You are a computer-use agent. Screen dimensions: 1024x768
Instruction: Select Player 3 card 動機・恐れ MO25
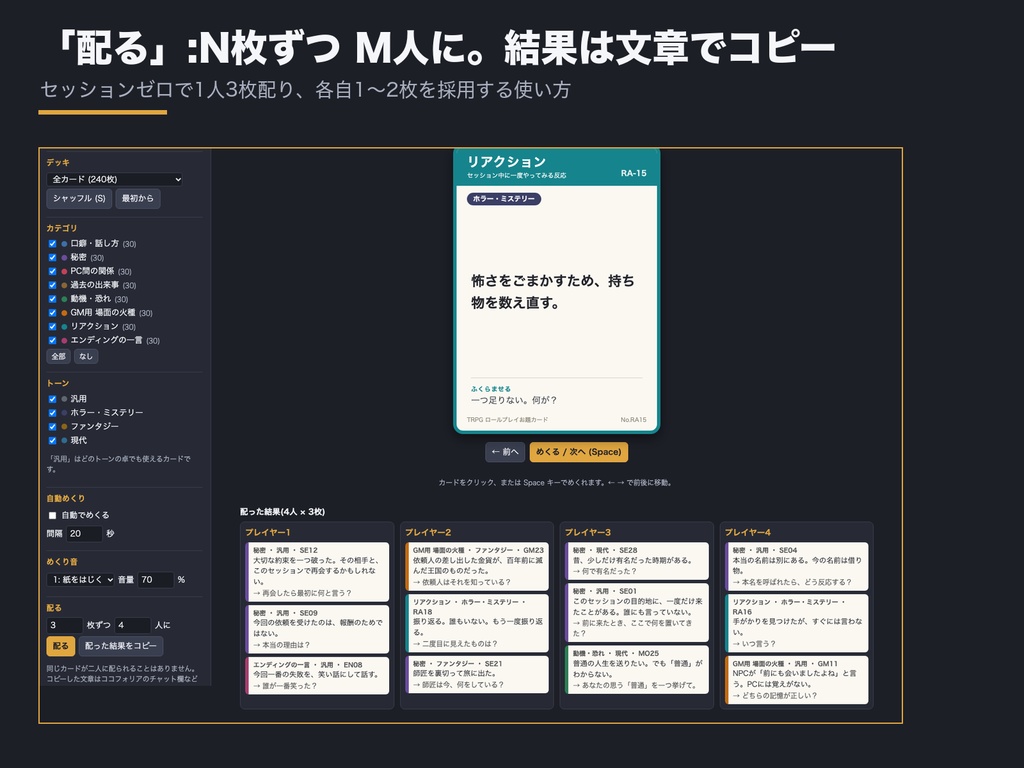pos(637,669)
